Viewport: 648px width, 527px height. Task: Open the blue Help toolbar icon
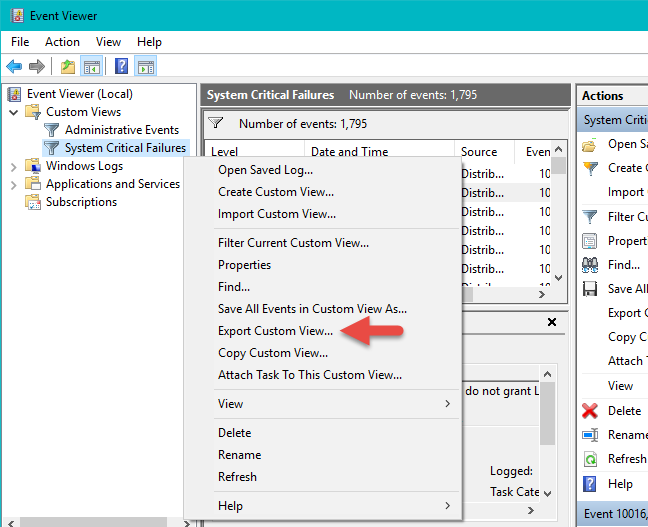121,66
